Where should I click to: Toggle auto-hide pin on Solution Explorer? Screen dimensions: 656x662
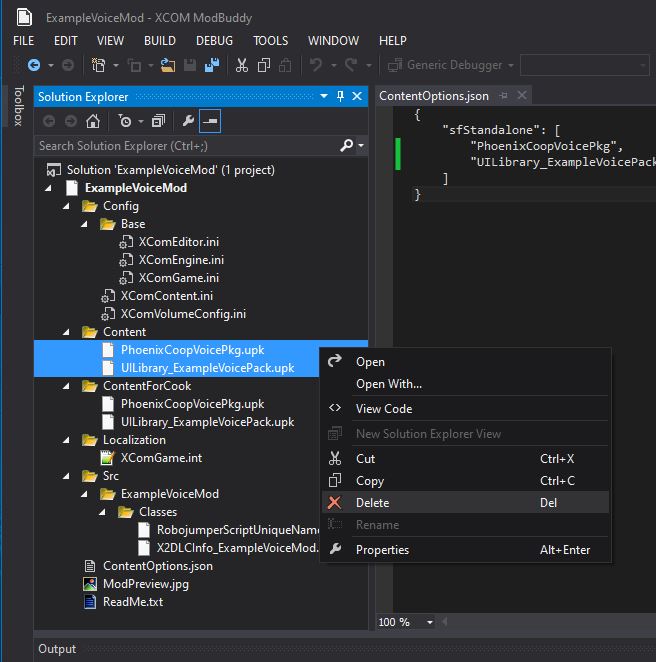pyautogui.click(x=340, y=96)
